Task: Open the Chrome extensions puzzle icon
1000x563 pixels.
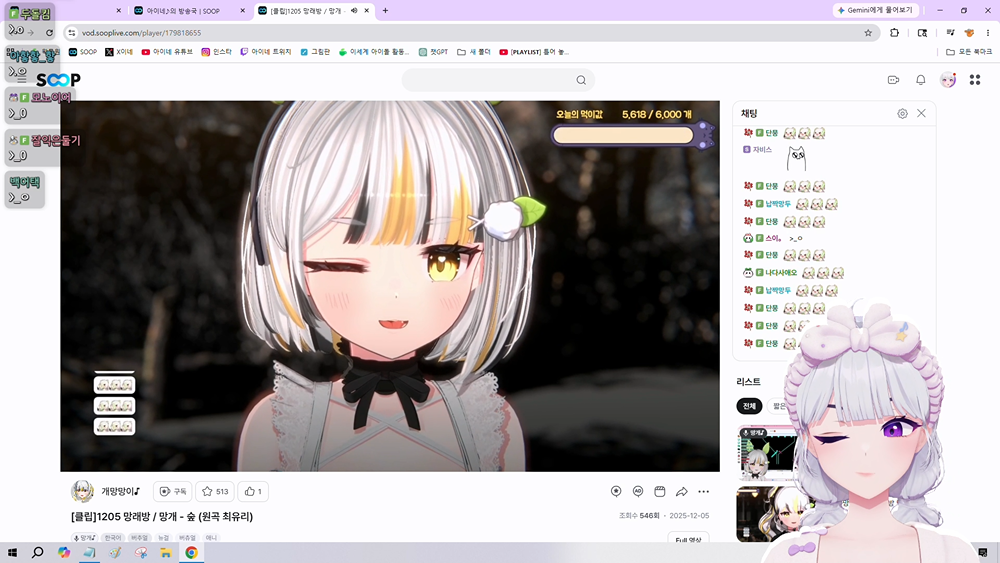Action: click(x=895, y=33)
